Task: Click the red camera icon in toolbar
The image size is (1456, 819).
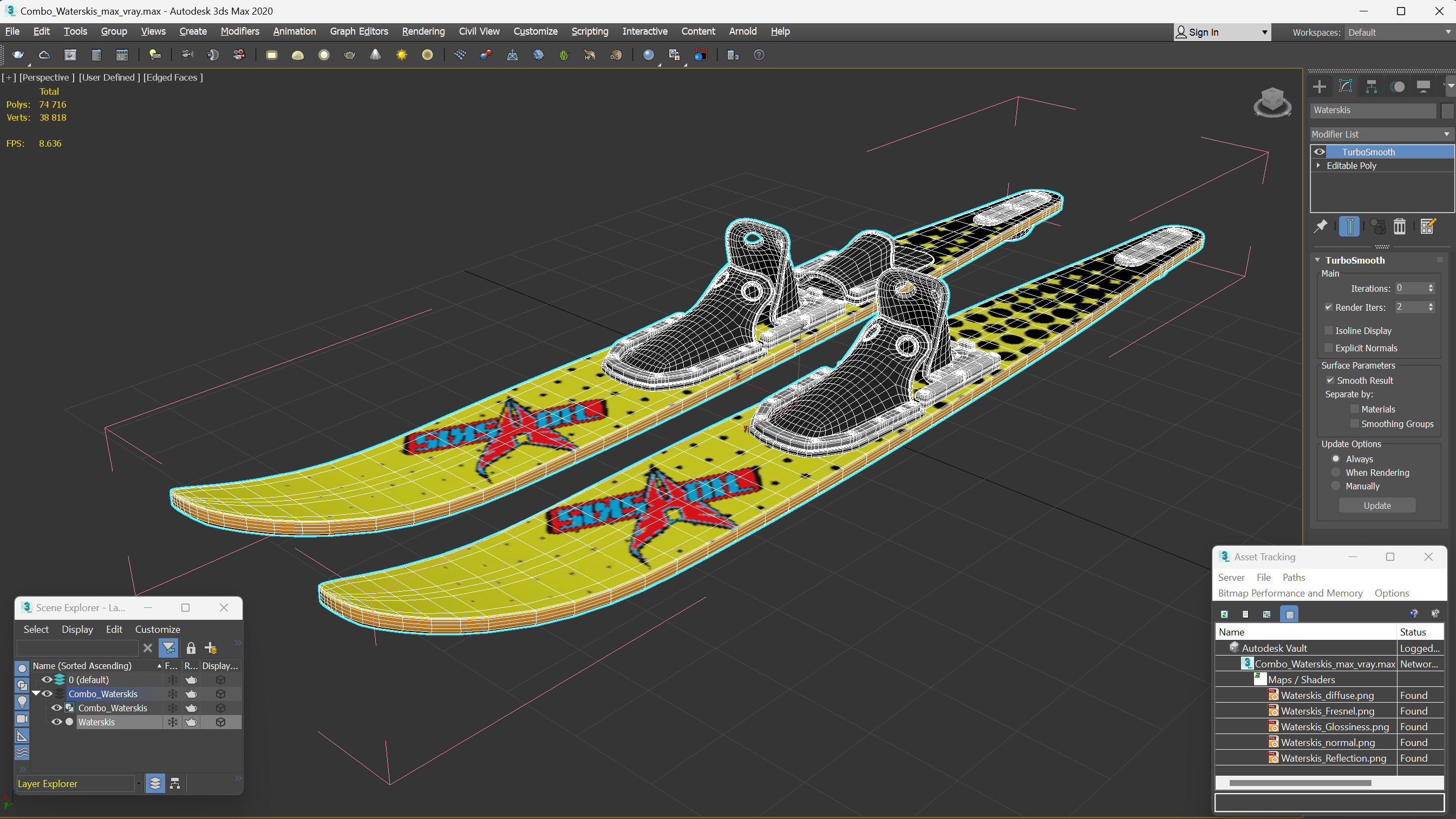Action: click(x=239, y=55)
